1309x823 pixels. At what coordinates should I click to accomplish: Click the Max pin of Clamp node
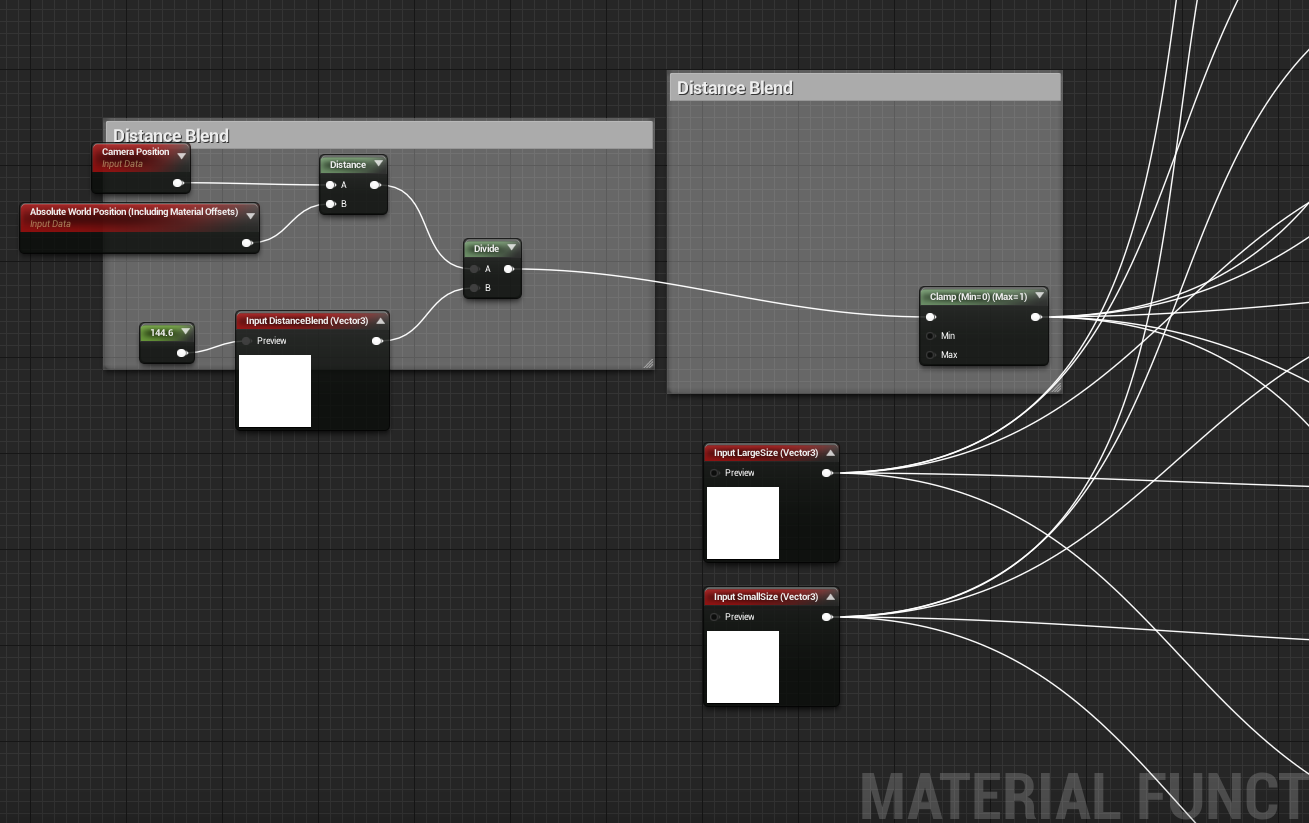931,355
